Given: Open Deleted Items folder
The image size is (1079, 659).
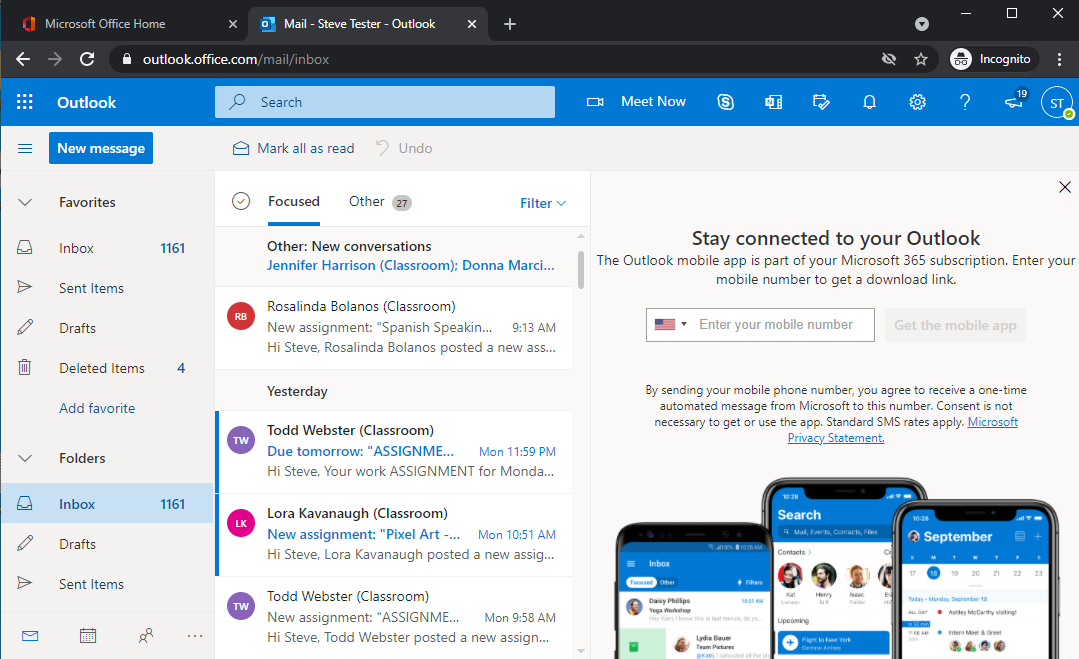Looking at the screenshot, I should [107, 368].
